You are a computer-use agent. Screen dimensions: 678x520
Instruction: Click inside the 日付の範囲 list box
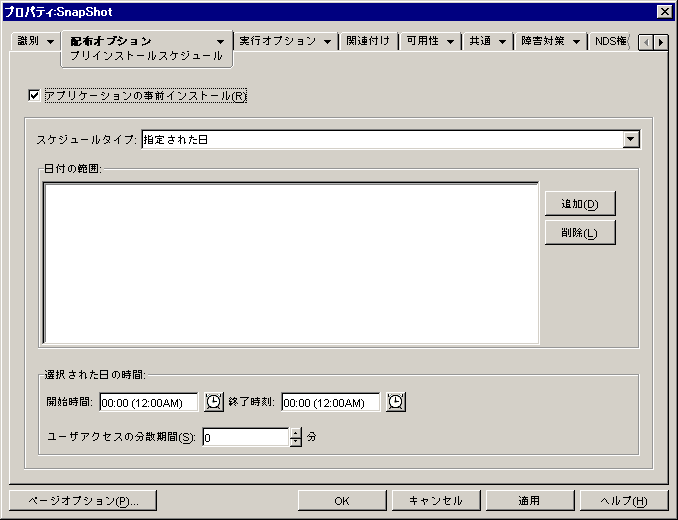click(x=291, y=263)
